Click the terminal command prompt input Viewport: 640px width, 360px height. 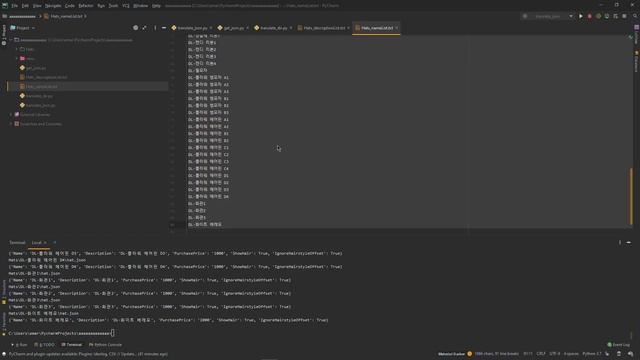click(x=113, y=333)
